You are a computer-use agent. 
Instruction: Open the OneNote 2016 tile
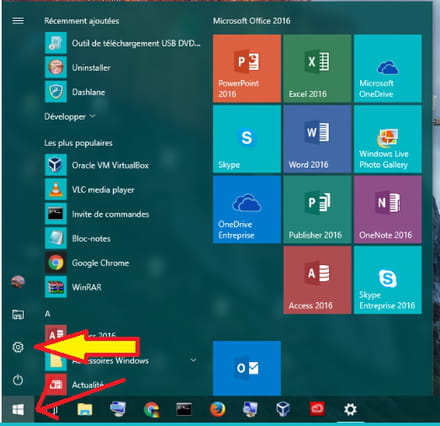pos(388,210)
